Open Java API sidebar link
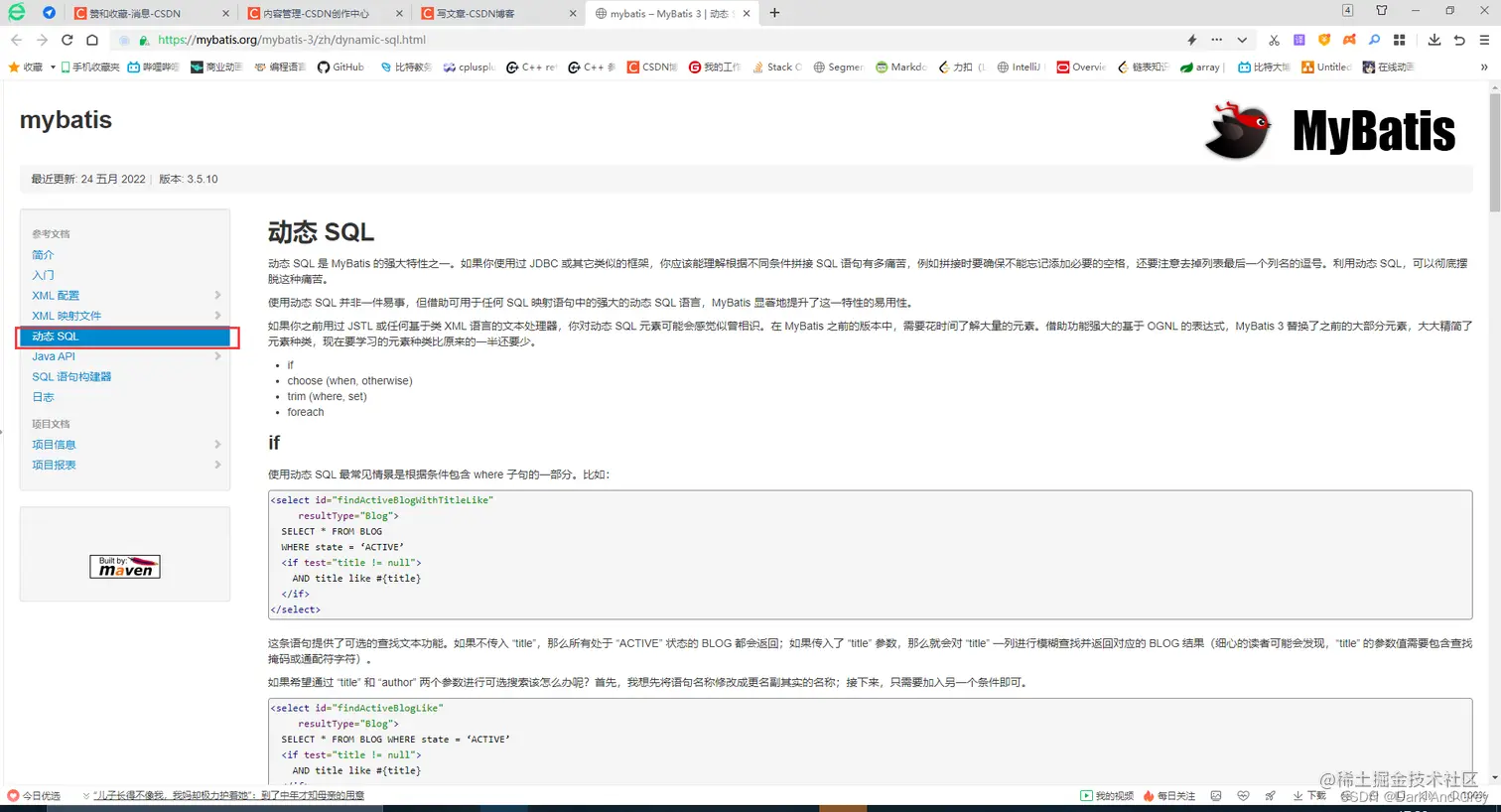This screenshot has width=1501, height=812. click(x=54, y=356)
